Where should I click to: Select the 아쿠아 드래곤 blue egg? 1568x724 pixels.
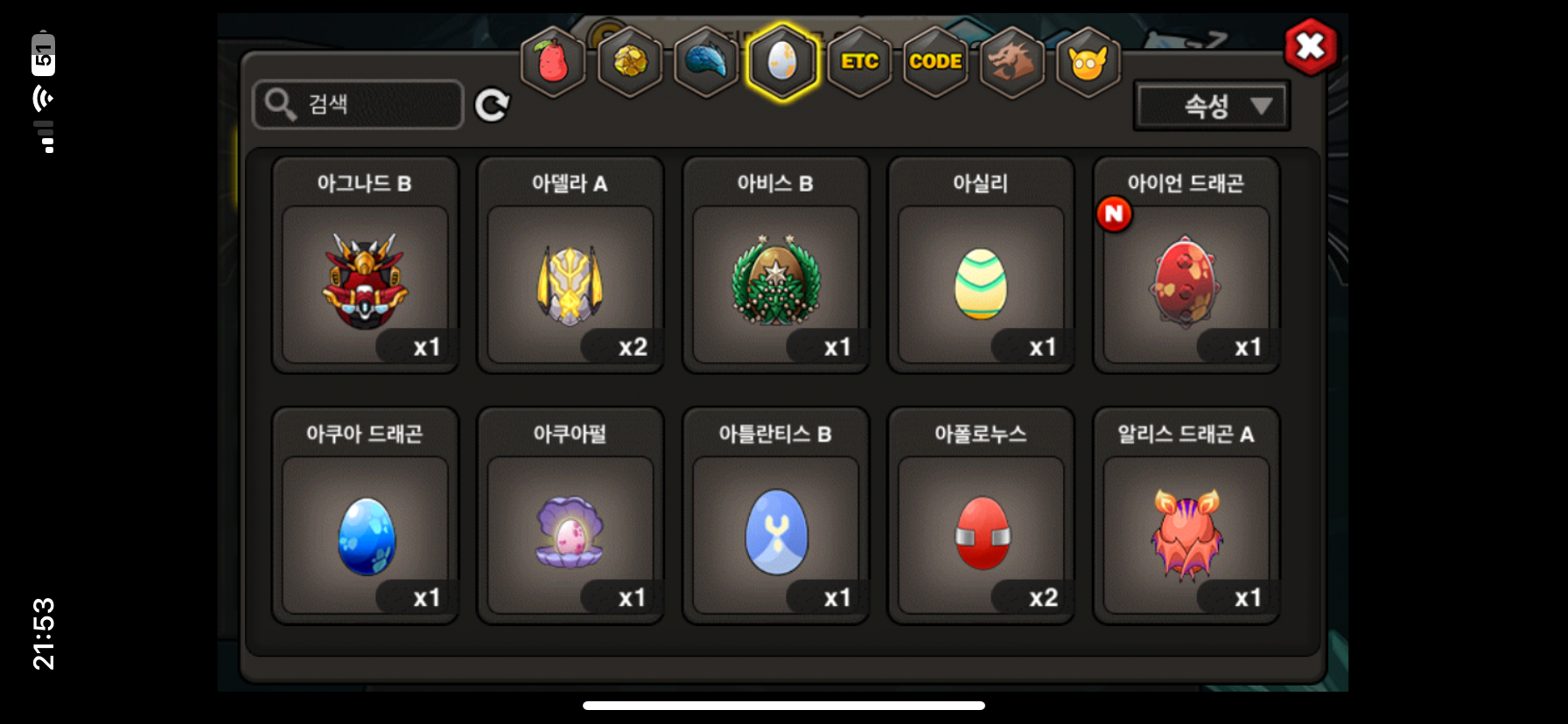point(366,516)
